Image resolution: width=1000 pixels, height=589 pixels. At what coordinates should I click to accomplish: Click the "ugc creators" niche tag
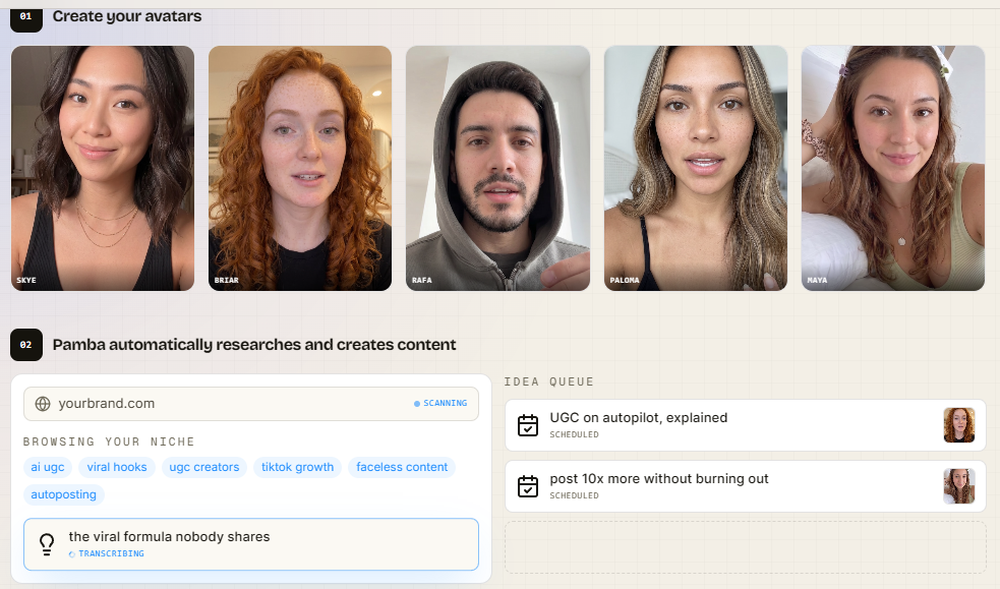(204, 467)
